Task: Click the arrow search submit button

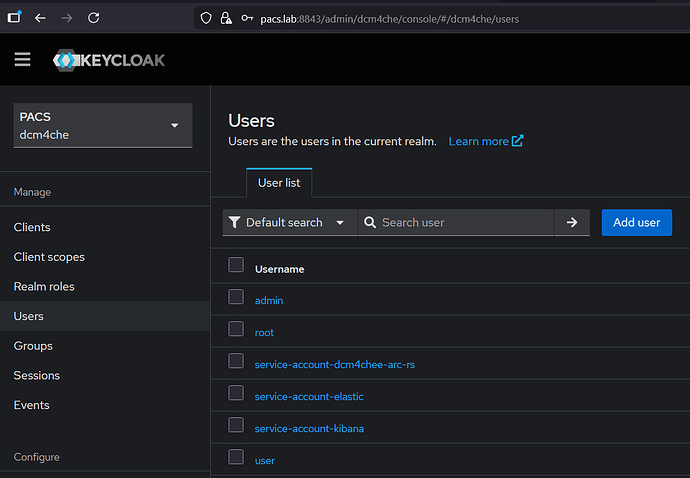Action: point(572,223)
